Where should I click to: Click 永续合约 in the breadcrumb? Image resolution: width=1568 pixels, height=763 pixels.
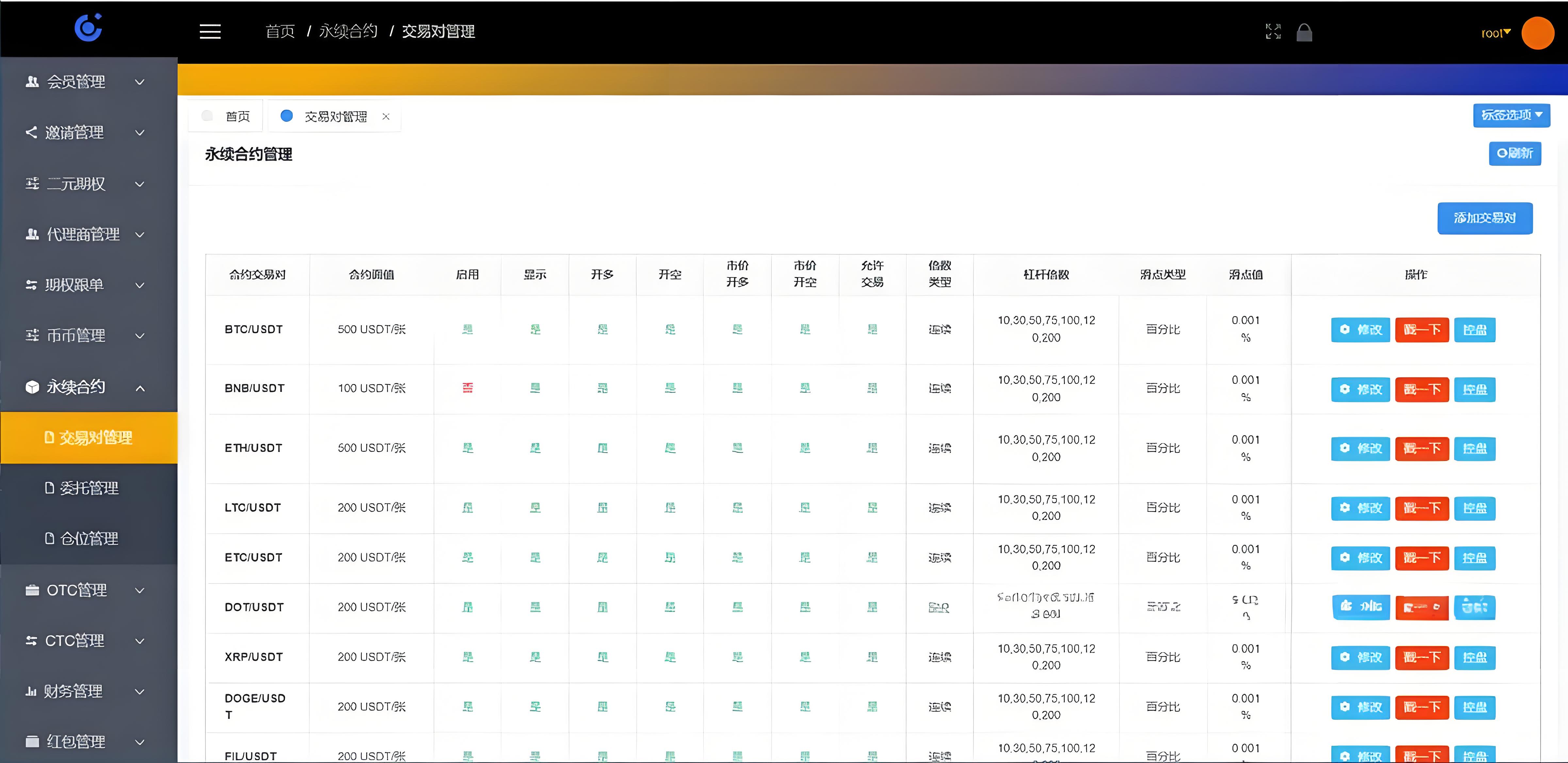[x=348, y=32]
